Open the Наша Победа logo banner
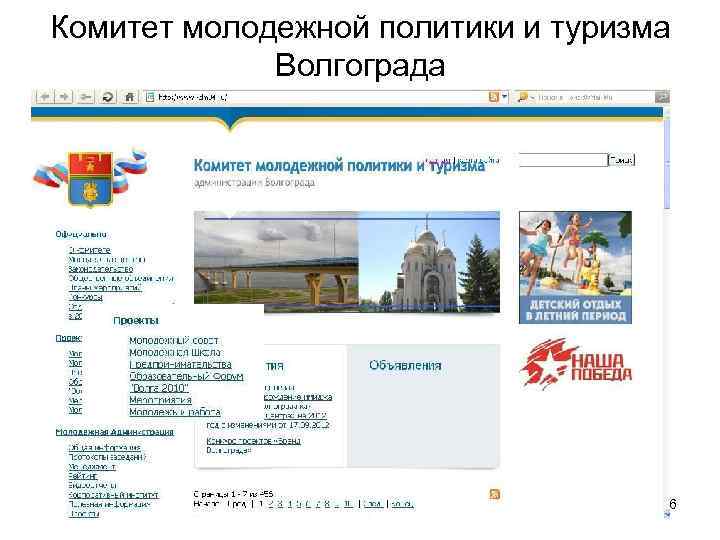 click(575, 364)
